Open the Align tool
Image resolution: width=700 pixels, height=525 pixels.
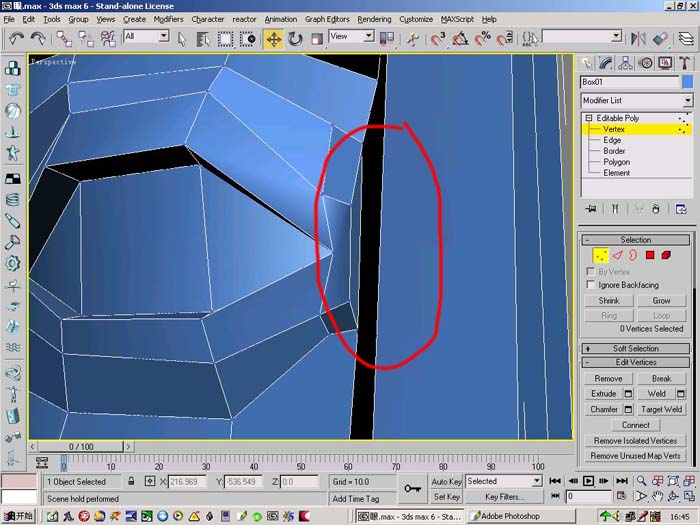660,39
